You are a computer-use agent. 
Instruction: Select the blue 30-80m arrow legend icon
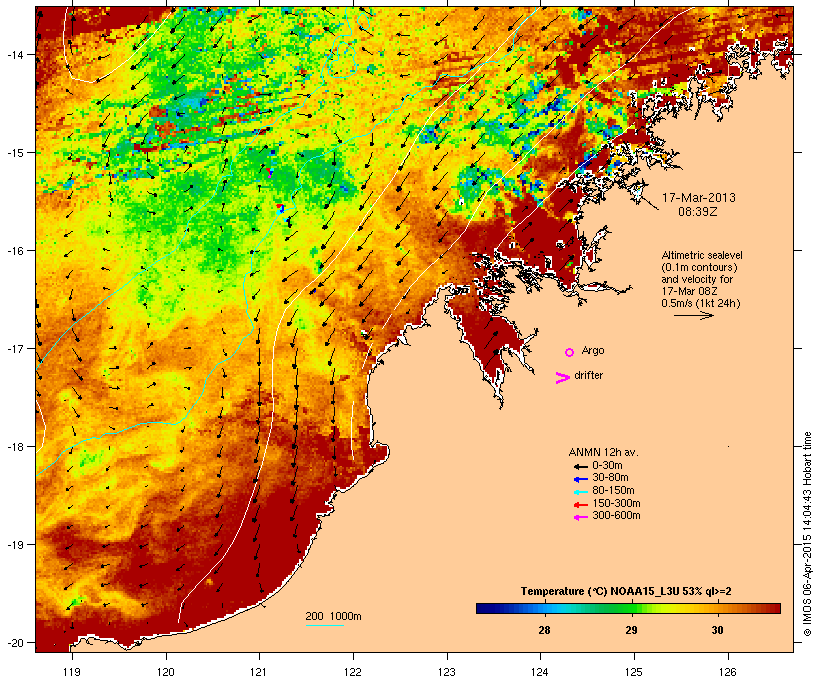[579, 478]
